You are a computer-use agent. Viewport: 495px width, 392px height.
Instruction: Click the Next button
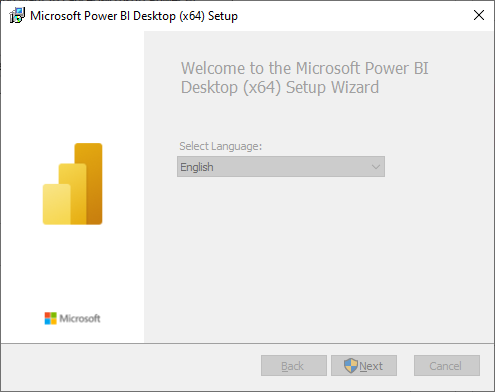click(x=364, y=366)
